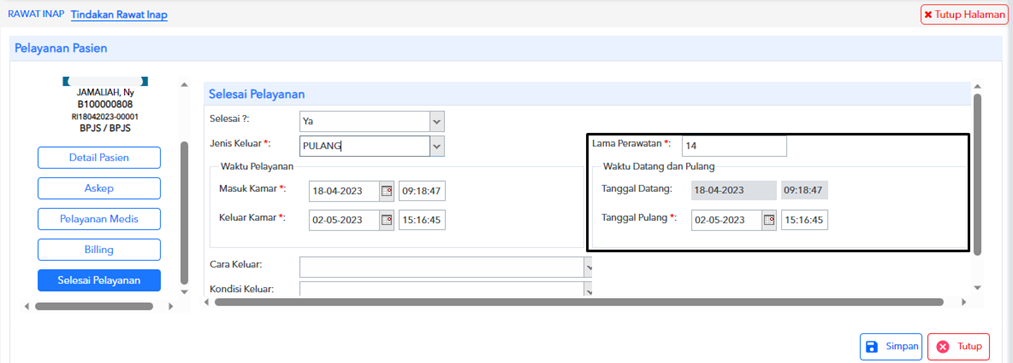The width and height of the screenshot is (1013, 363).
Task: Open calendar picker for Tanggal Pulang date
Action: (769, 220)
